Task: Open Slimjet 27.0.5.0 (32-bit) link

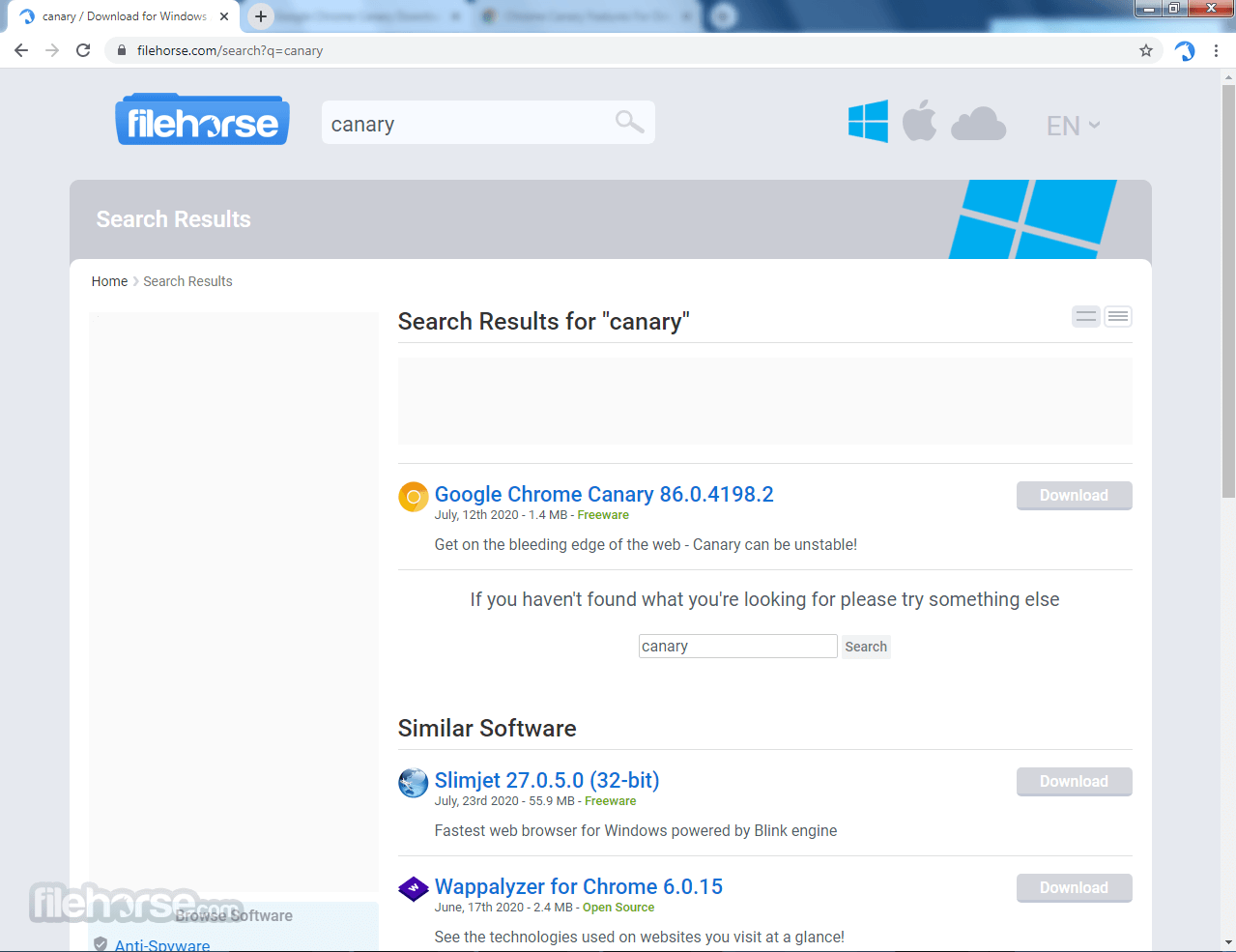Action: 547,780
